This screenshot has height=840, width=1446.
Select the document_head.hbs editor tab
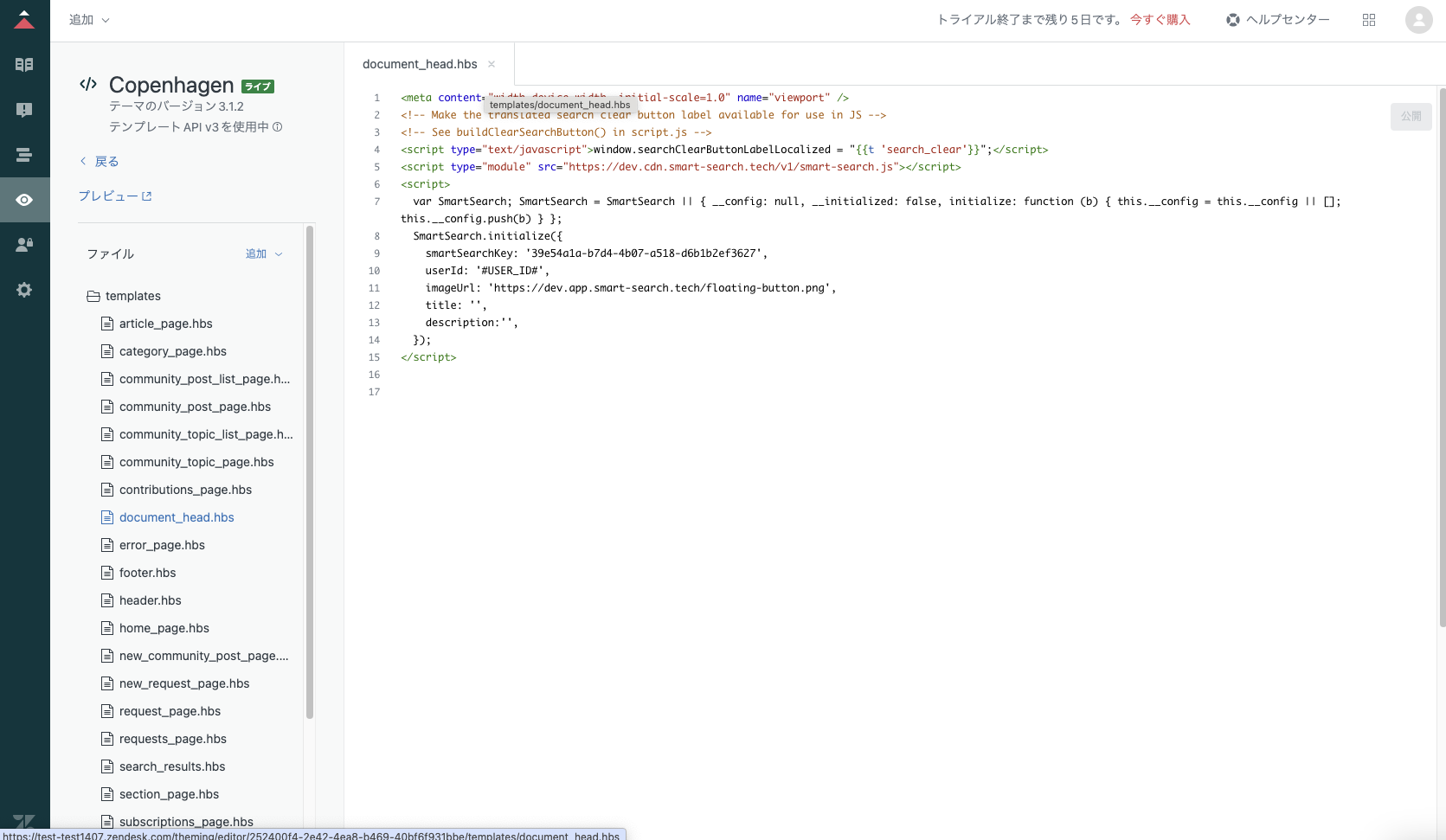click(x=420, y=64)
